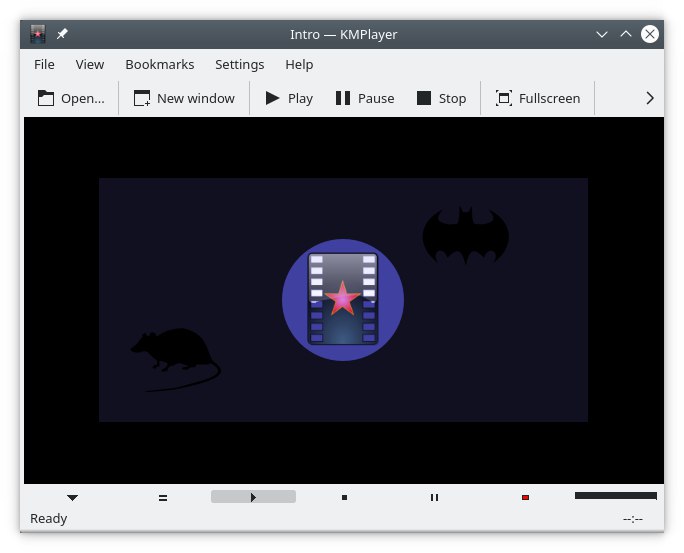The width and height of the screenshot is (684, 553).
Task: Click the small pause icon in control bar
Action: pos(434,498)
